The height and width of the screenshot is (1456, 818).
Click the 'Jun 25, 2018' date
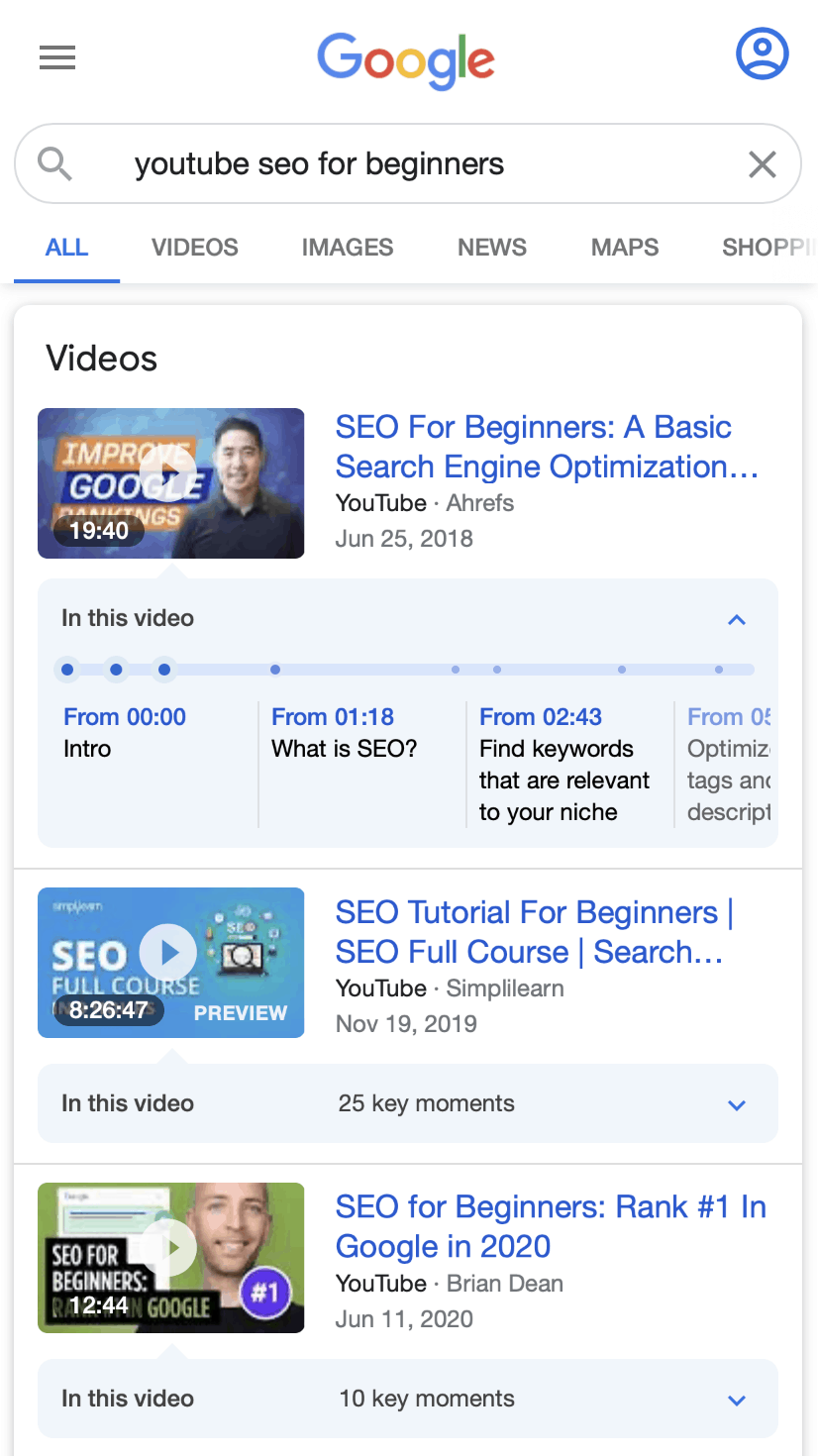pos(404,539)
